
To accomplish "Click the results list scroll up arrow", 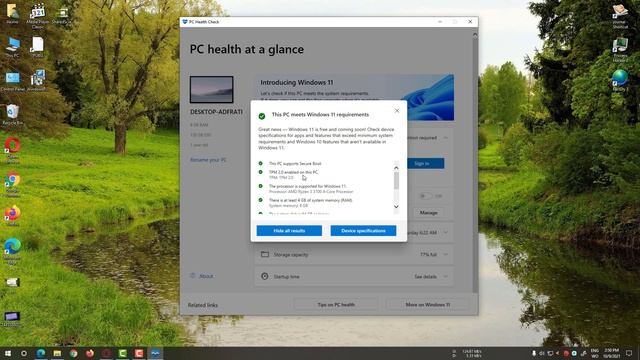I will (396, 168).
